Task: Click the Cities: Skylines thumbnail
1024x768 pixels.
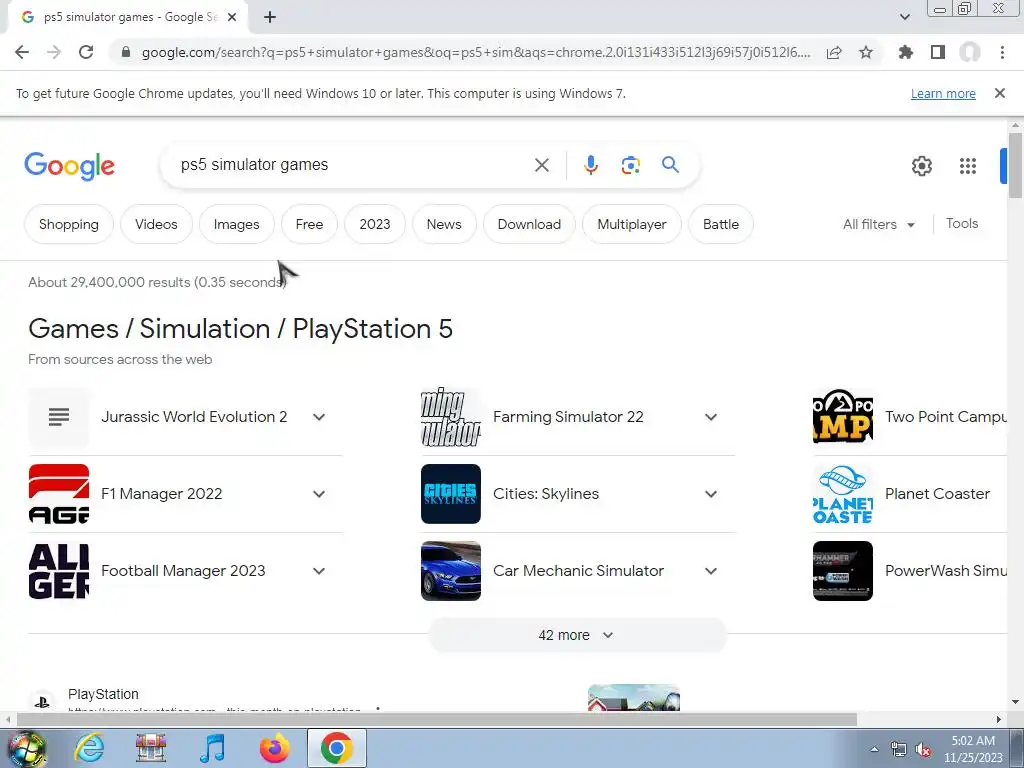Action: tap(451, 494)
